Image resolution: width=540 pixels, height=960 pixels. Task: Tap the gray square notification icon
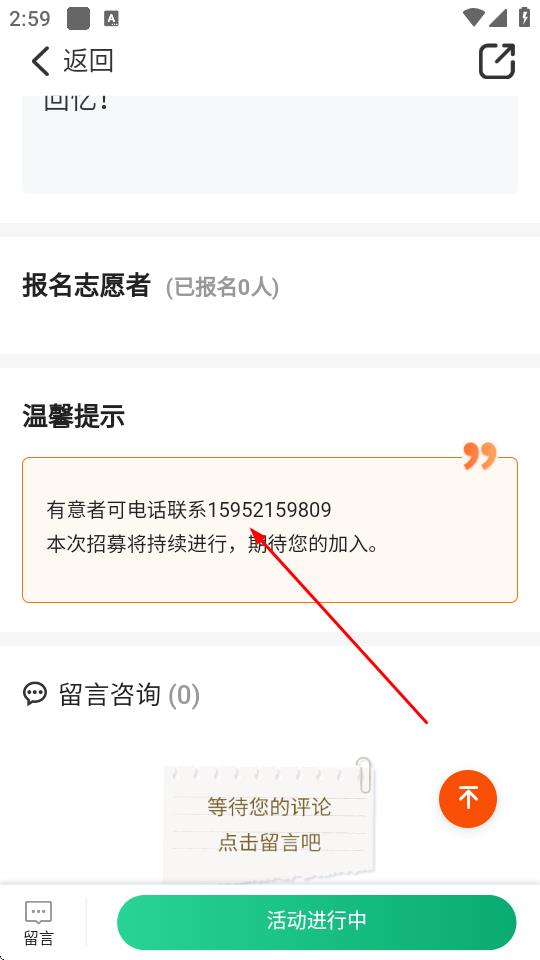click(x=78, y=19)
